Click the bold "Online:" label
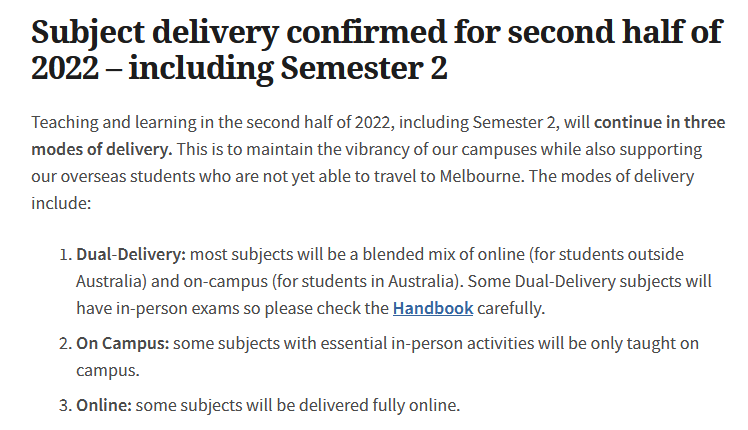The image size is (748, 430). [x=104, y=405]
